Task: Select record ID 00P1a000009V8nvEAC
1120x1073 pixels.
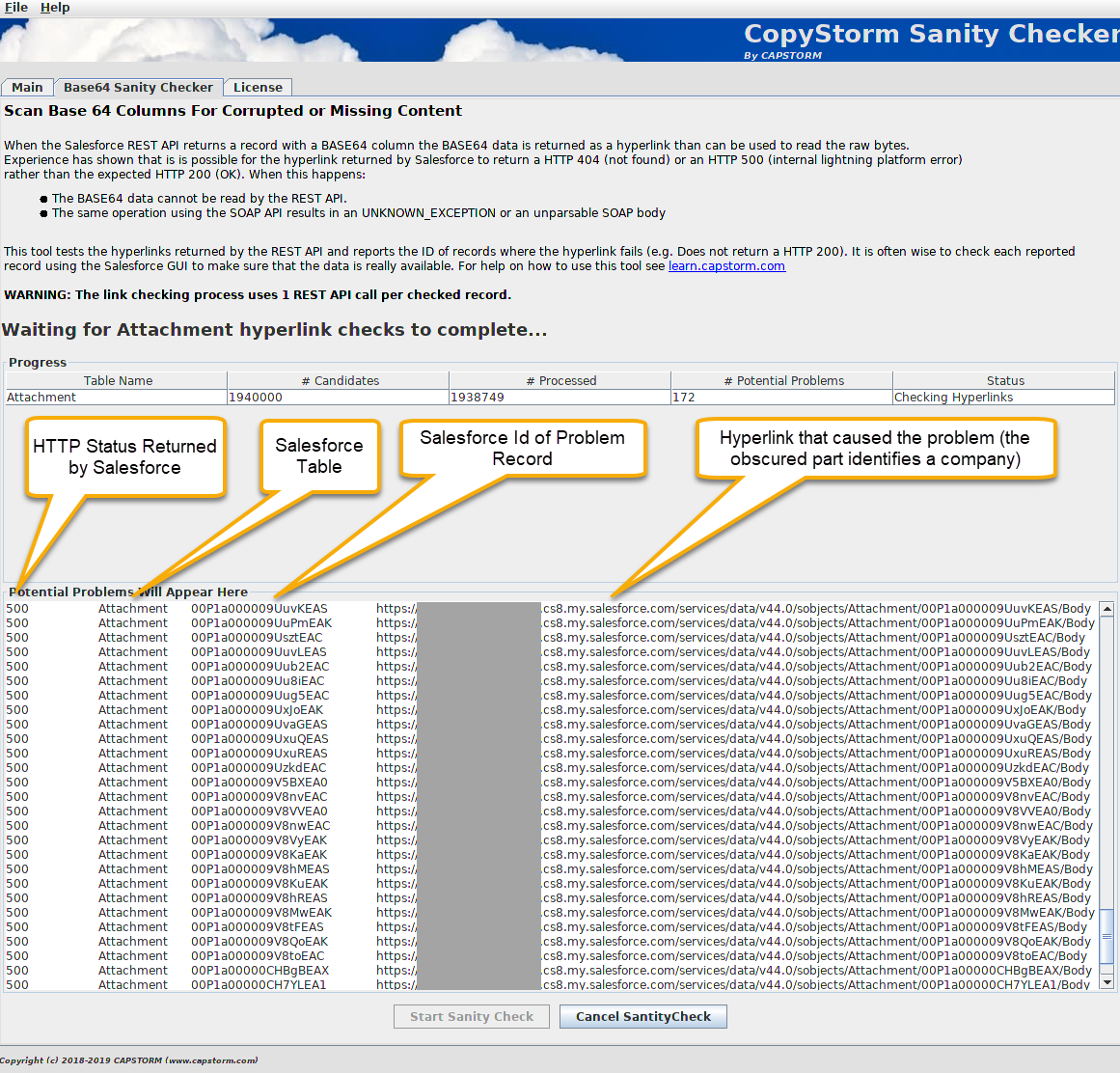Action: (x=260, y=796)
